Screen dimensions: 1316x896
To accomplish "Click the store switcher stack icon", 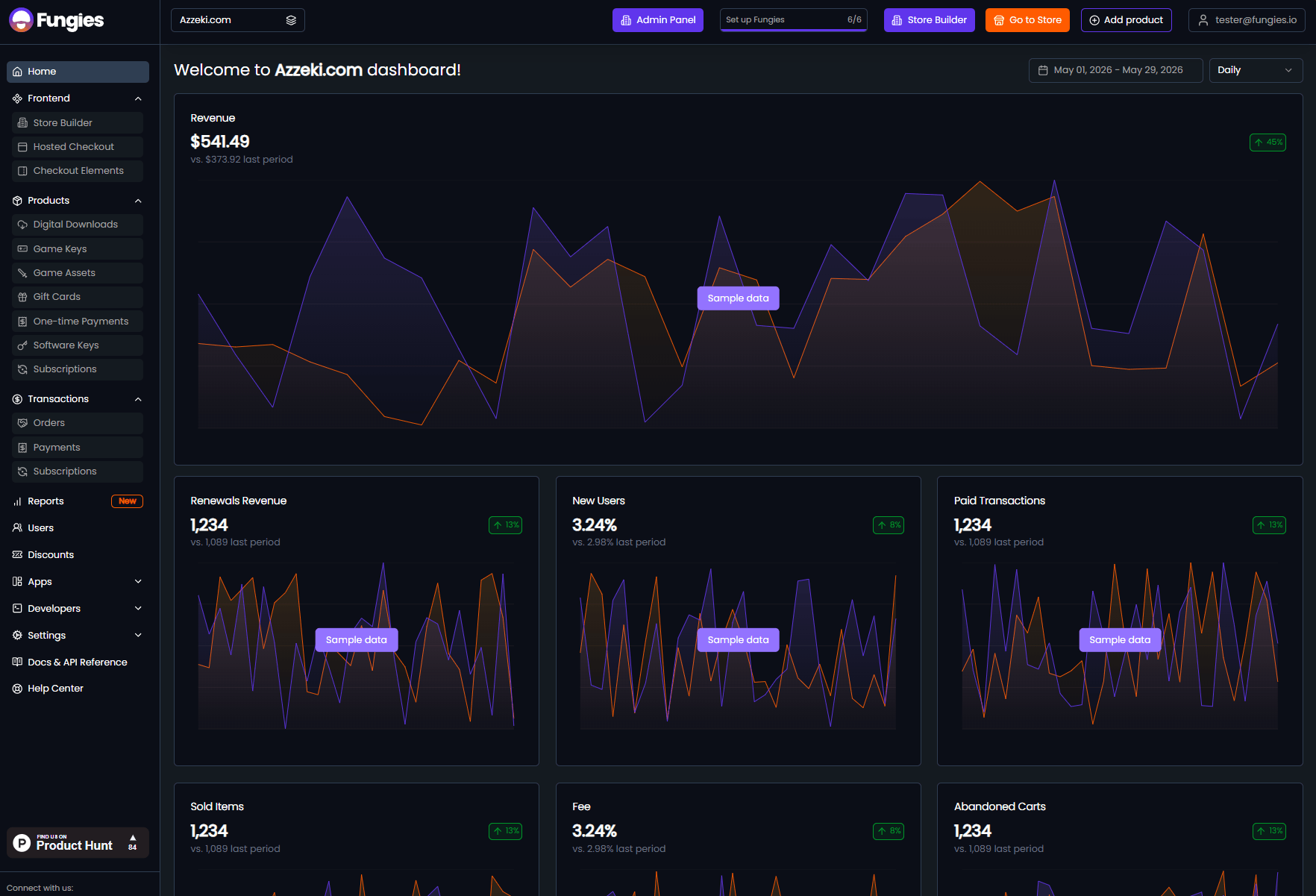I will [x=291, y=20].
